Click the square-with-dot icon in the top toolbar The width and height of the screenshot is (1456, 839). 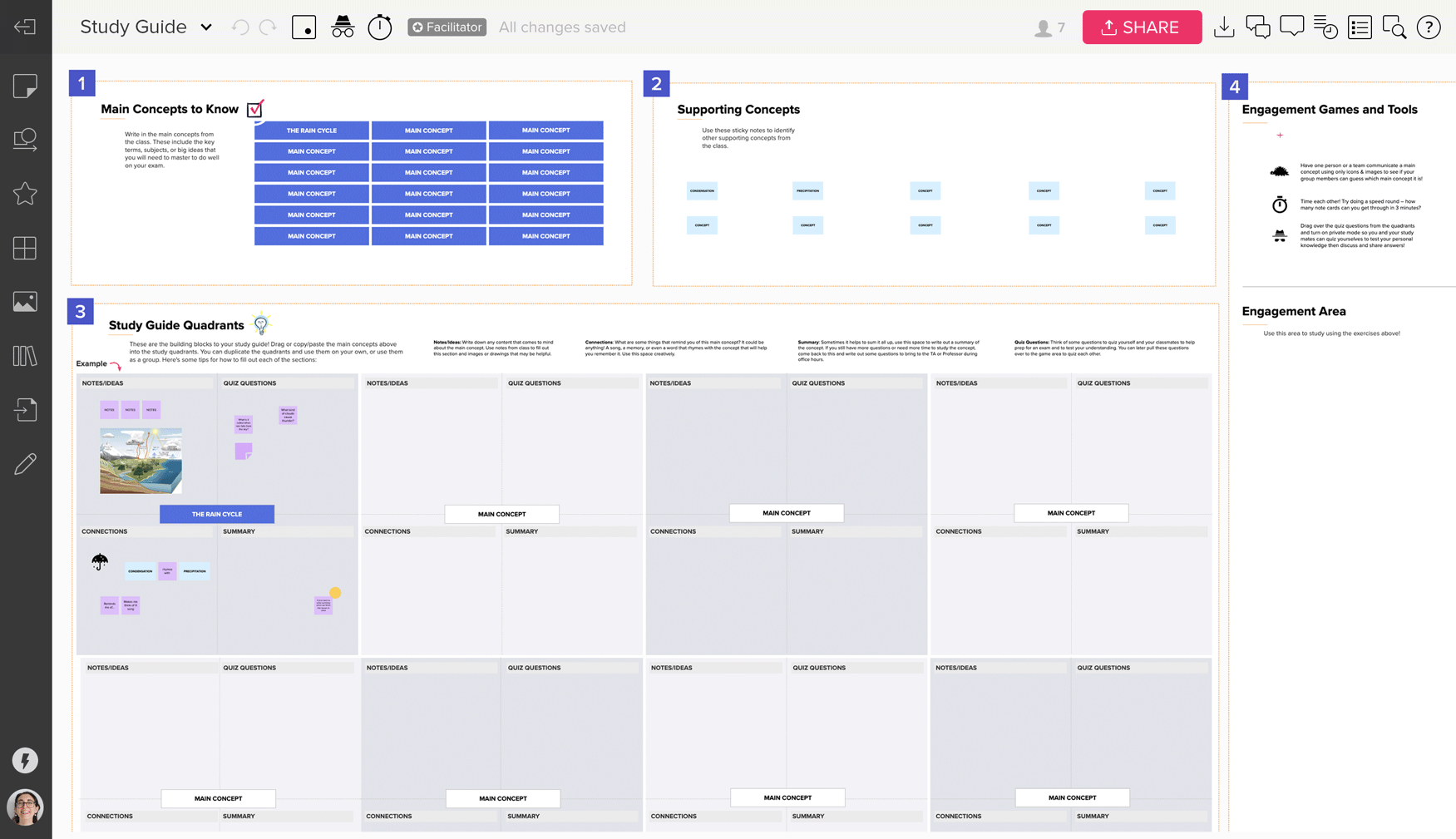click(x=304, y=27)
